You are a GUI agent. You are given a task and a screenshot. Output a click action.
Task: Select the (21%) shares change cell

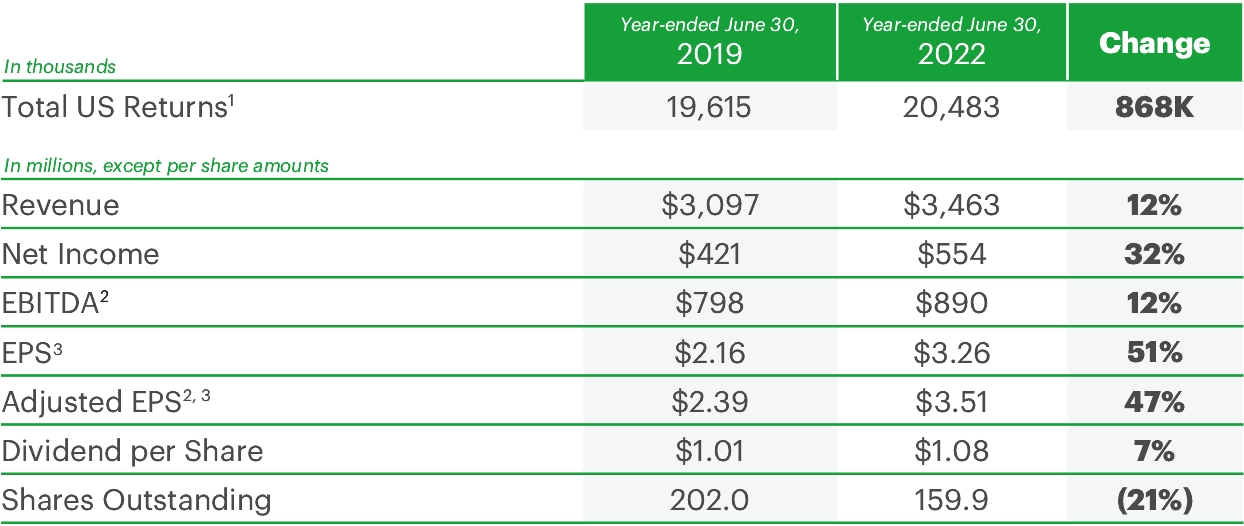pyautogui.click(x=1154, y=499)
